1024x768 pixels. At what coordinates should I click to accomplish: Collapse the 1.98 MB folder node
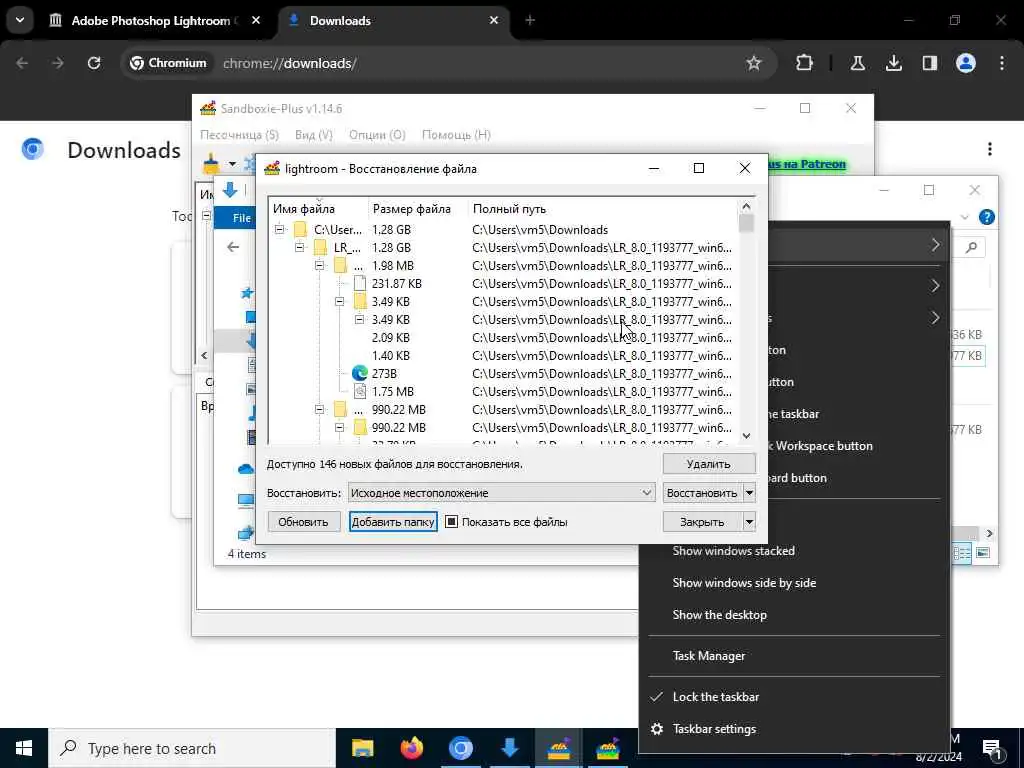[x=319, y=266]
